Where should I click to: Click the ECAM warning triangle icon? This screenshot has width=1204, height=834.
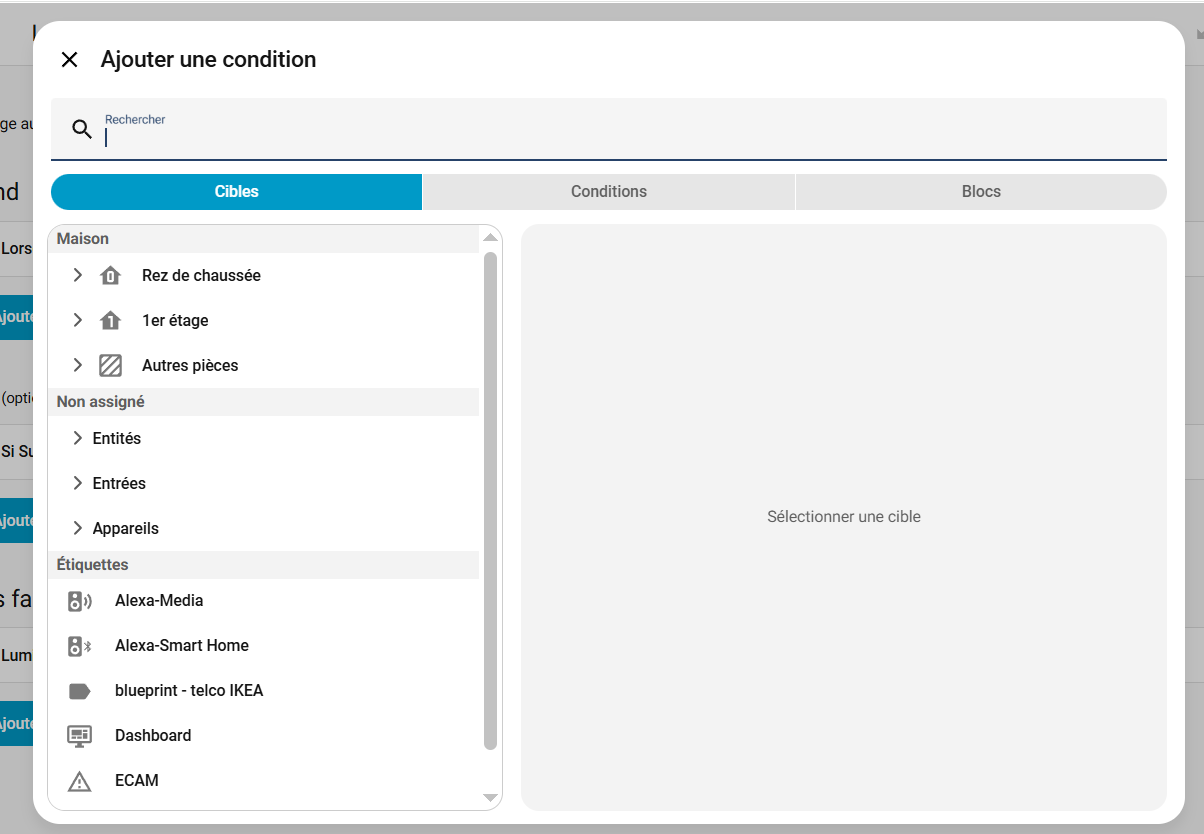79,781
